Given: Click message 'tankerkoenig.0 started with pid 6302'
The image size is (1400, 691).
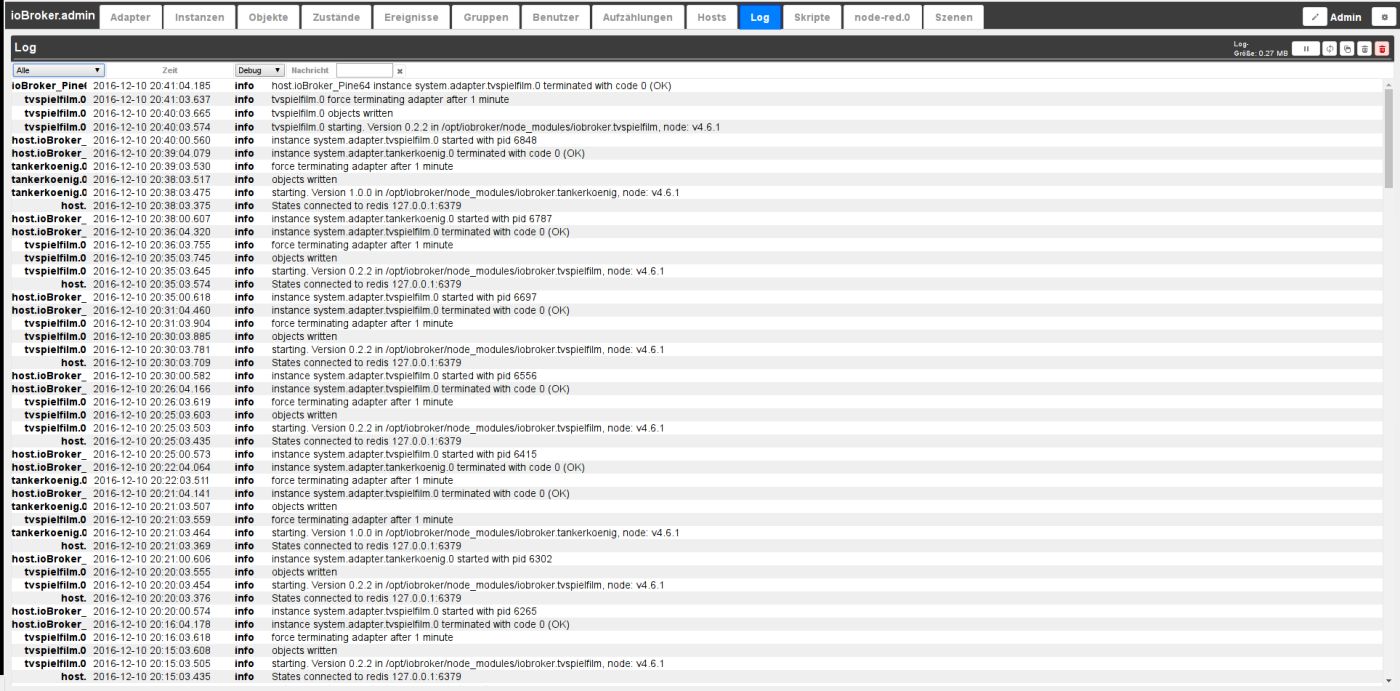Looking at the screenshot, I should click(x=412, y=558).
